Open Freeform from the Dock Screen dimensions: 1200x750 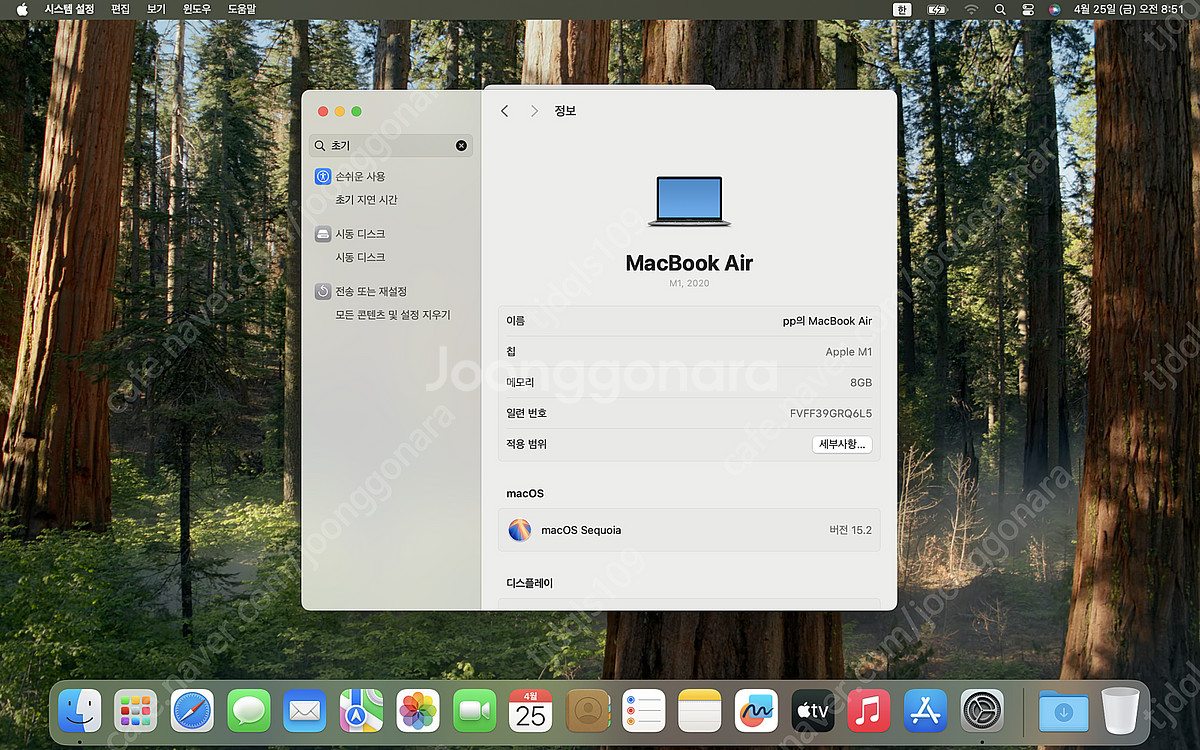[x=756, y=711]
